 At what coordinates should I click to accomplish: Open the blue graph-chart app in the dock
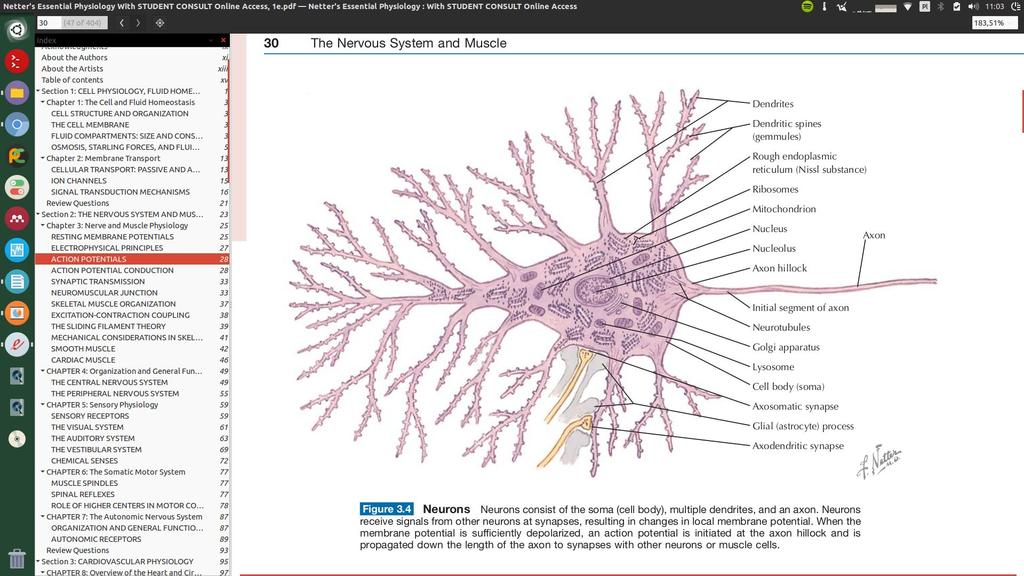17,249
